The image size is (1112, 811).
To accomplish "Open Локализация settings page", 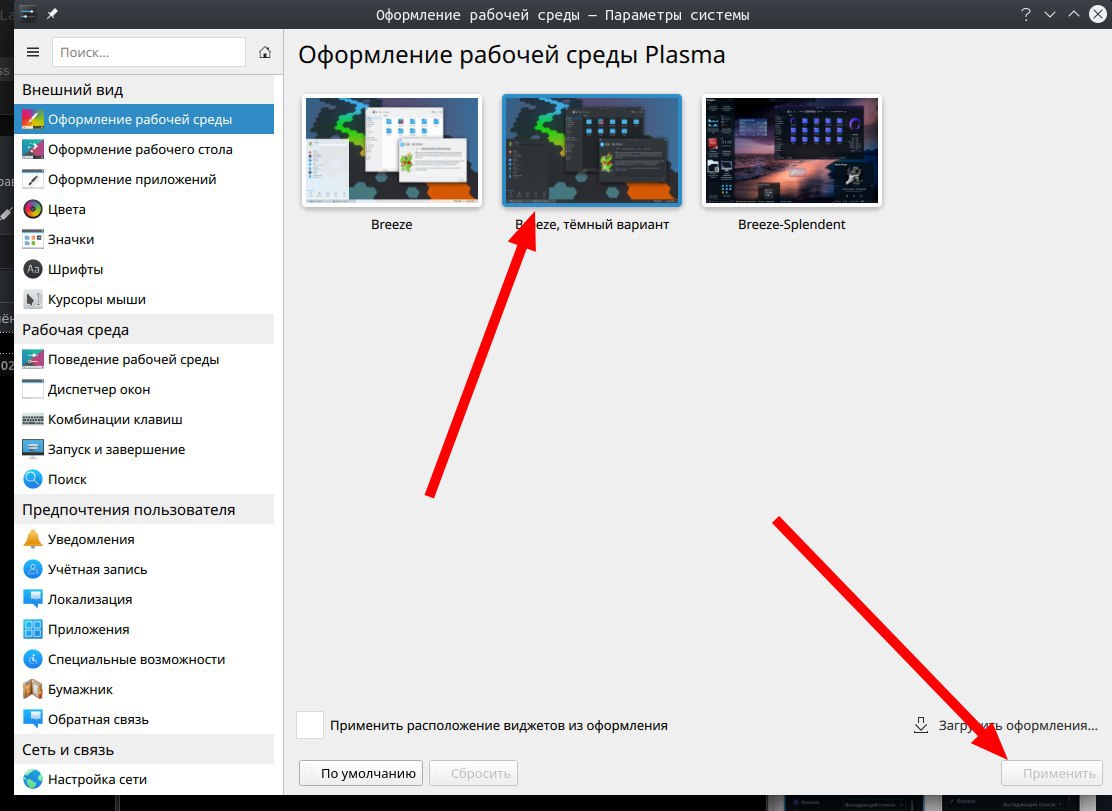I will [144, 599].
